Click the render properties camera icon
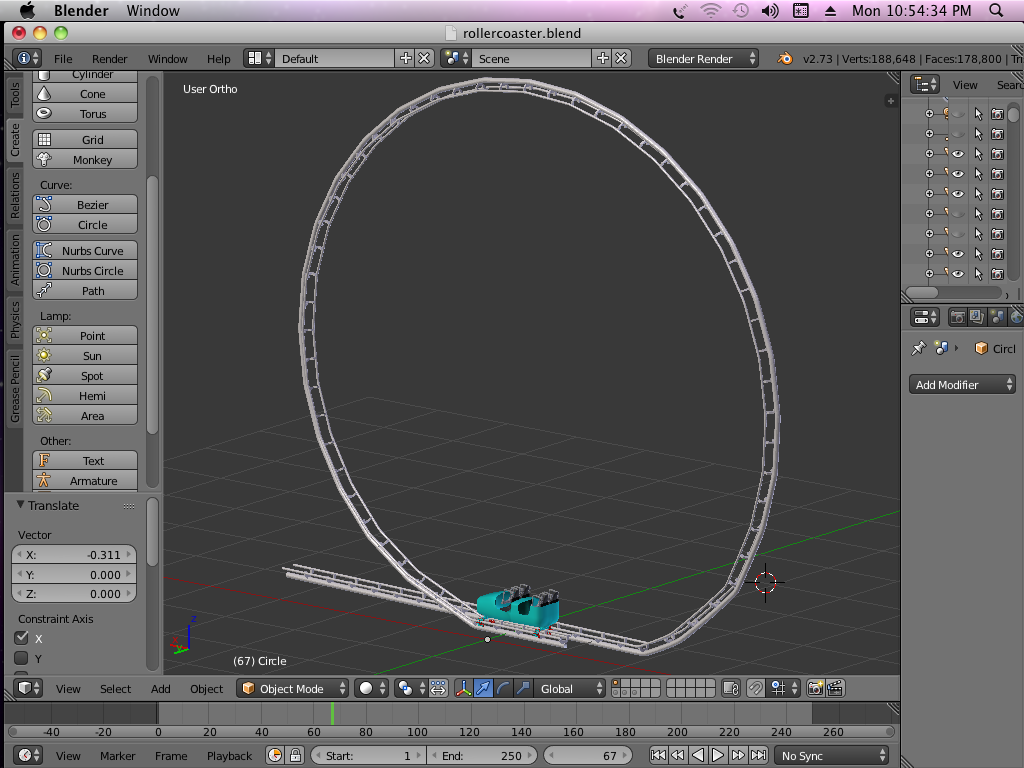Image resolution: width=1024 pixels, height=768 pixels. coord(958,317)
